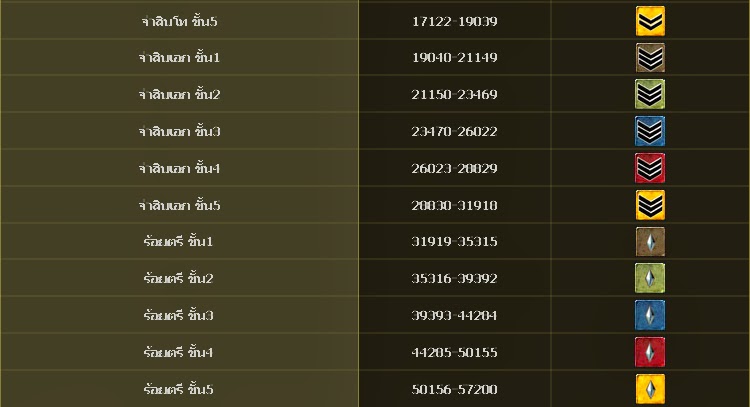Click the yellow double-chevron rank icon

pyautogui.click(x=650, y=21)
